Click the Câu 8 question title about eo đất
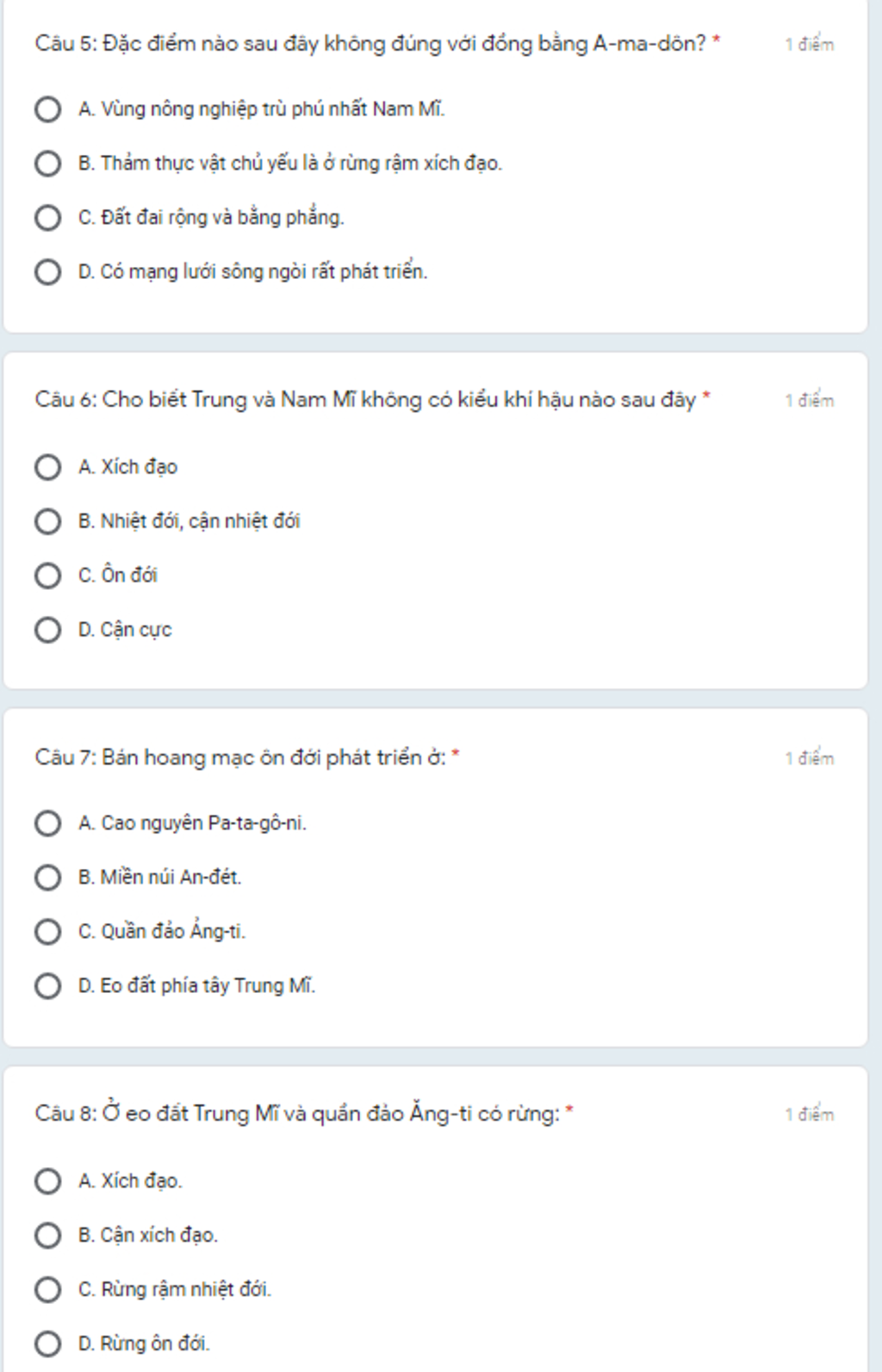This screenshot has height=1372, width=882. 297,1113
